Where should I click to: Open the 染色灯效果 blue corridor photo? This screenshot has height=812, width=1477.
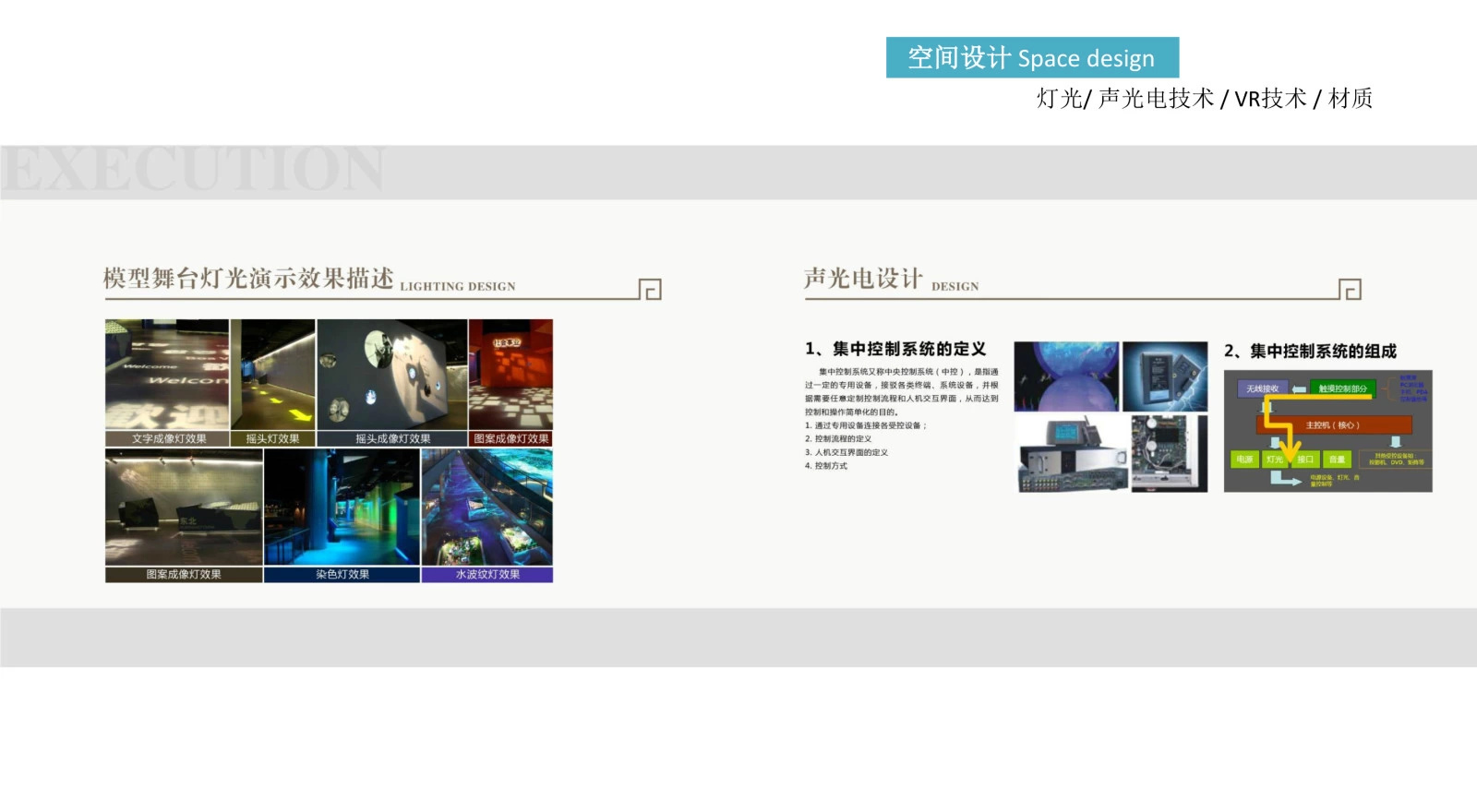point(342,507)
